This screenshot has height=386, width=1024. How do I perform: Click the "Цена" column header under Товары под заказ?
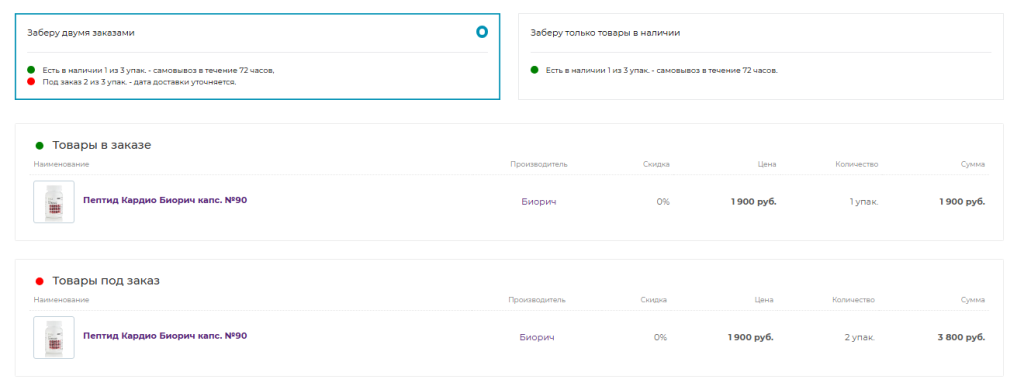[765, 300]
